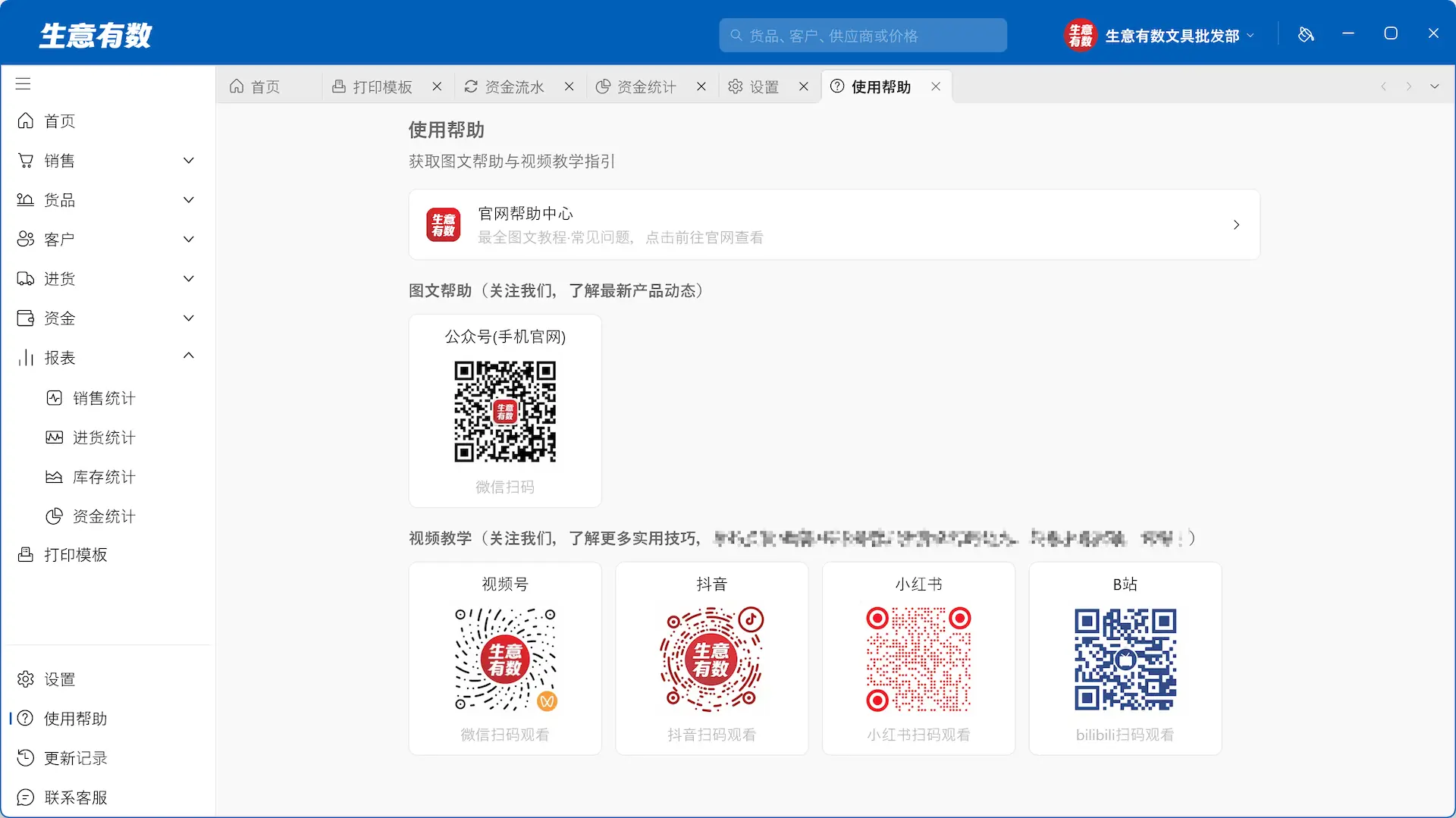Click the 视频号 QR code
The height and width of the screenshot is (818, 1456).
(x=505, y=660)
